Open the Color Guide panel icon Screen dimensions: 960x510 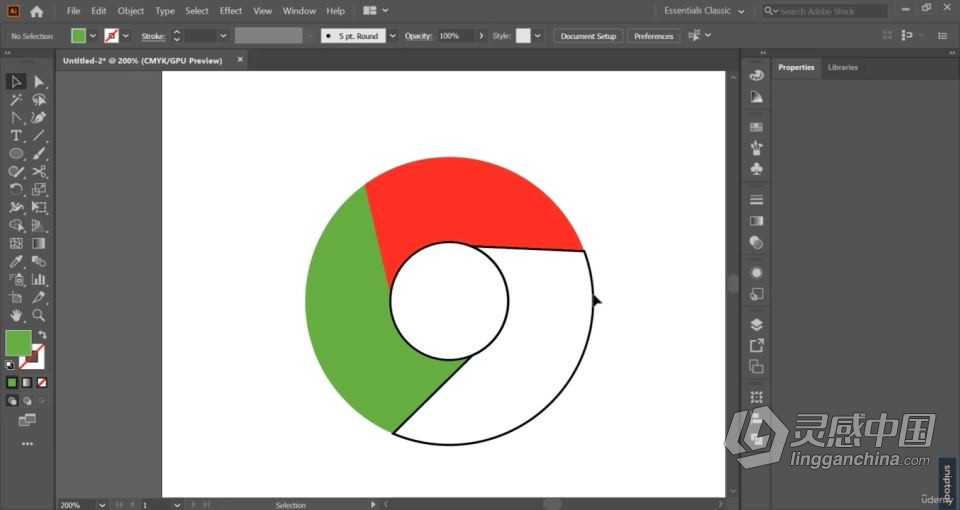pos(756,97)
